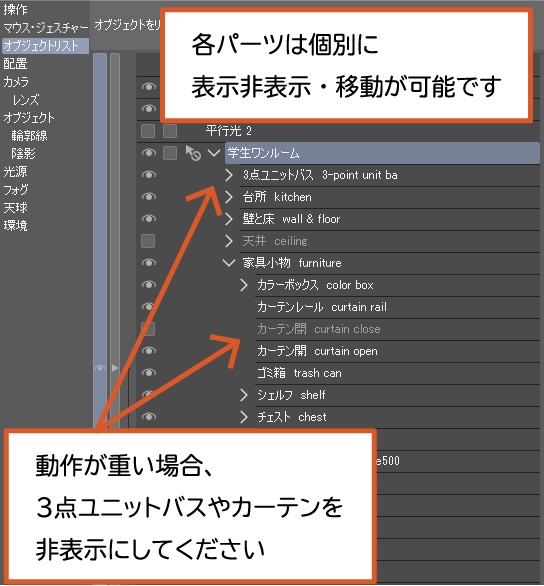Hide the カラーボックス color box part
Viewport: 544px width, 586px height.
[149, 285]
